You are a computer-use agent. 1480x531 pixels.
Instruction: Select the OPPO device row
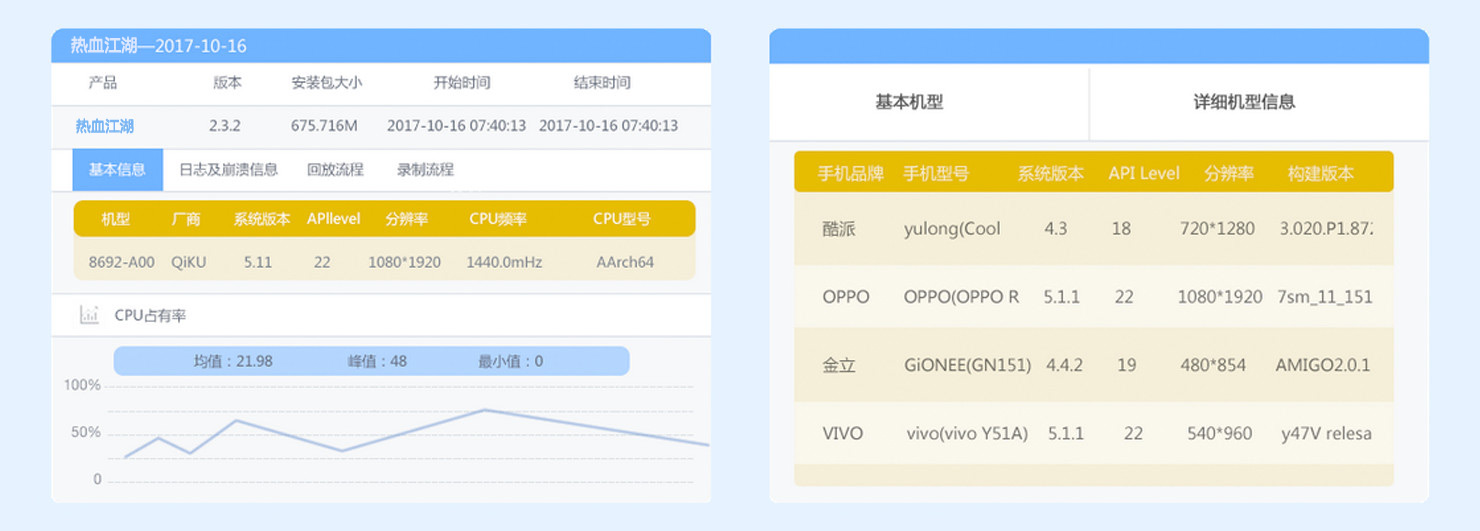pyautogui.click(x=1093, y=297)
